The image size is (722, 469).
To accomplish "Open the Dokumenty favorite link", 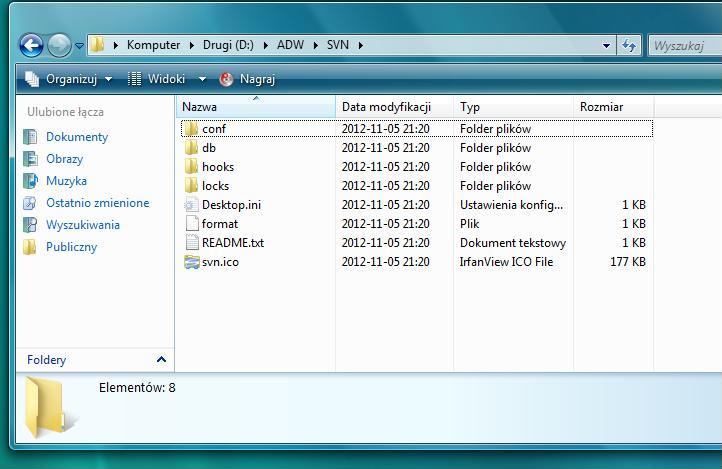I will (x=76, y=137).
